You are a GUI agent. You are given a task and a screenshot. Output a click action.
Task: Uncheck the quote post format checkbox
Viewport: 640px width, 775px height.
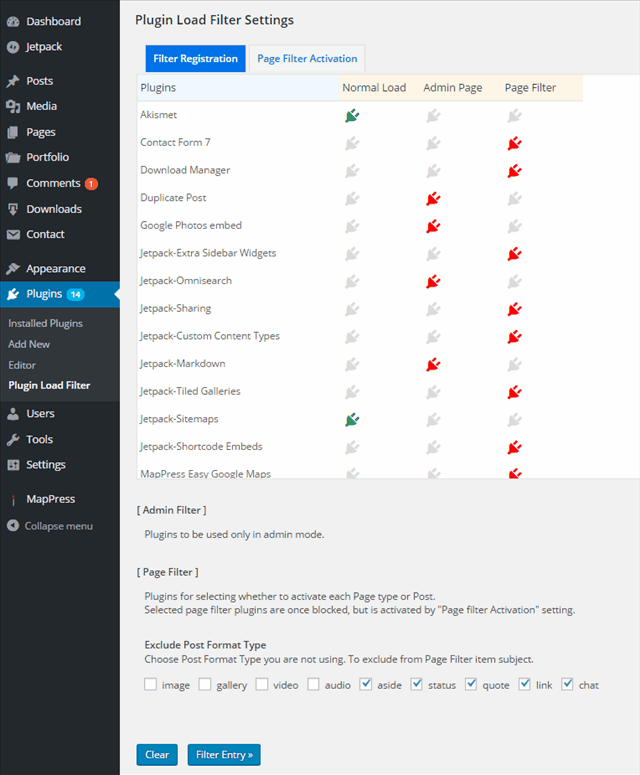[471, 684]
